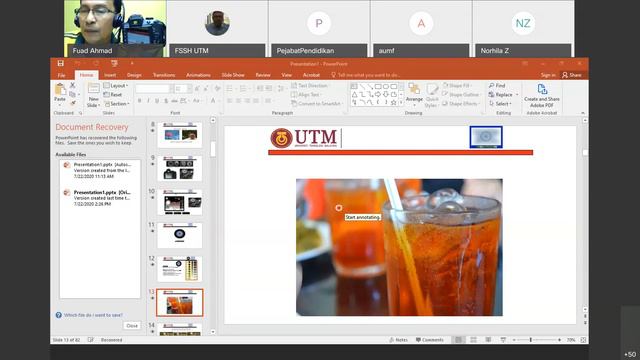Switch to the Animations tab
Screen dimensions: 640x360
(198, 75)
